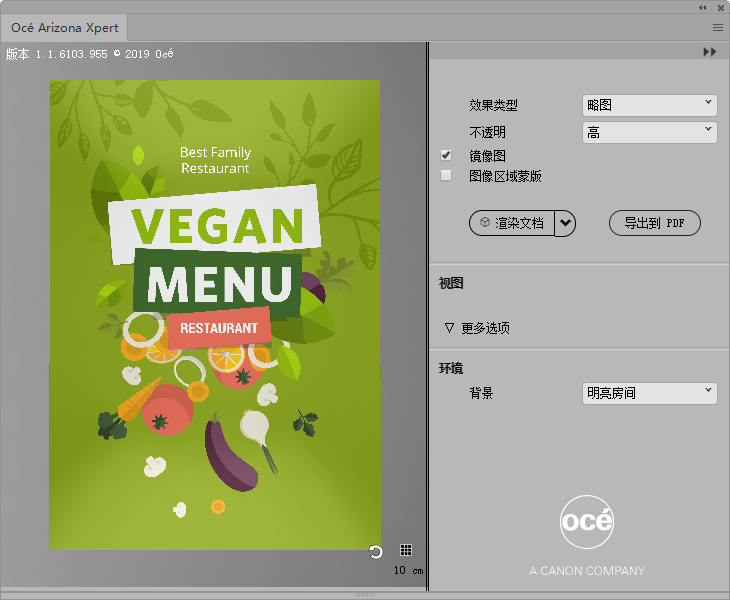Open the 背景 dropdown showing 明亮房间
730x600 pixels.
click(x=649, y=393)
